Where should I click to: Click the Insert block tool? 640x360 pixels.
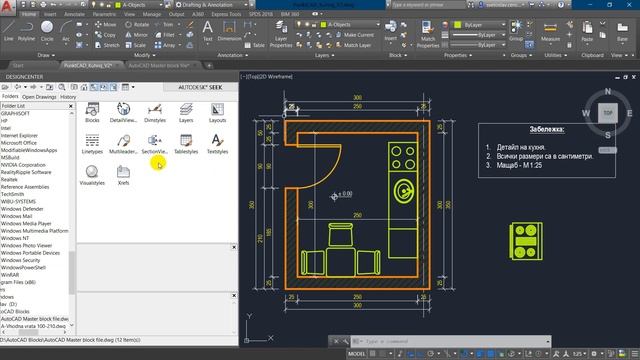(391, 31)
